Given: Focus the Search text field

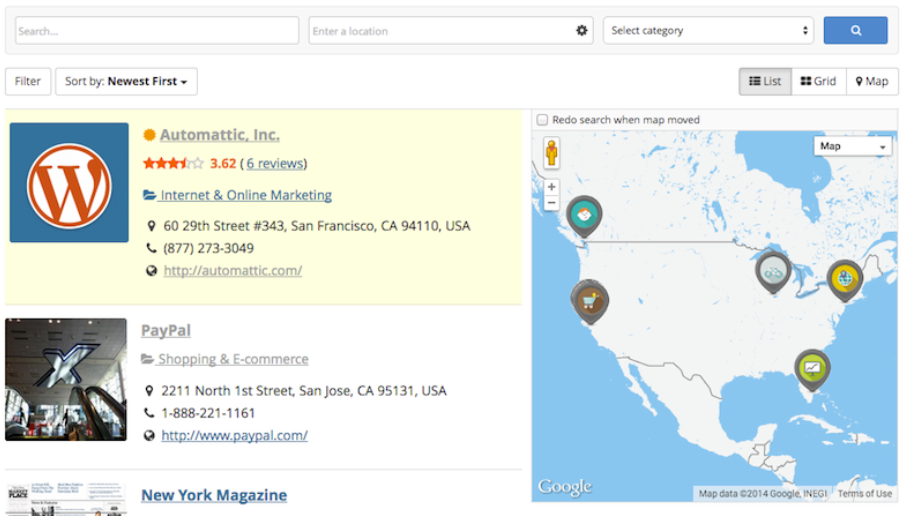Looking at the screenshot, I should (x=157, y=31).
